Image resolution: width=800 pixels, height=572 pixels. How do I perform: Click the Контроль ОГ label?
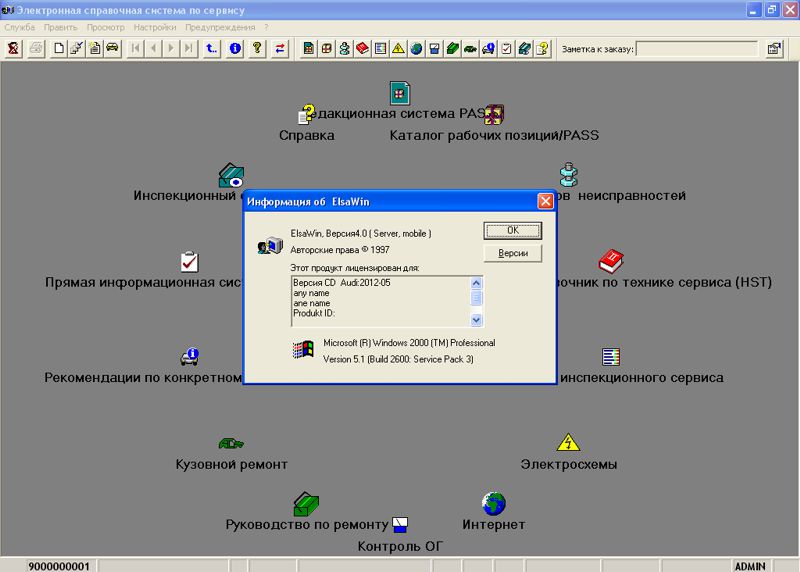pos(399,546)
